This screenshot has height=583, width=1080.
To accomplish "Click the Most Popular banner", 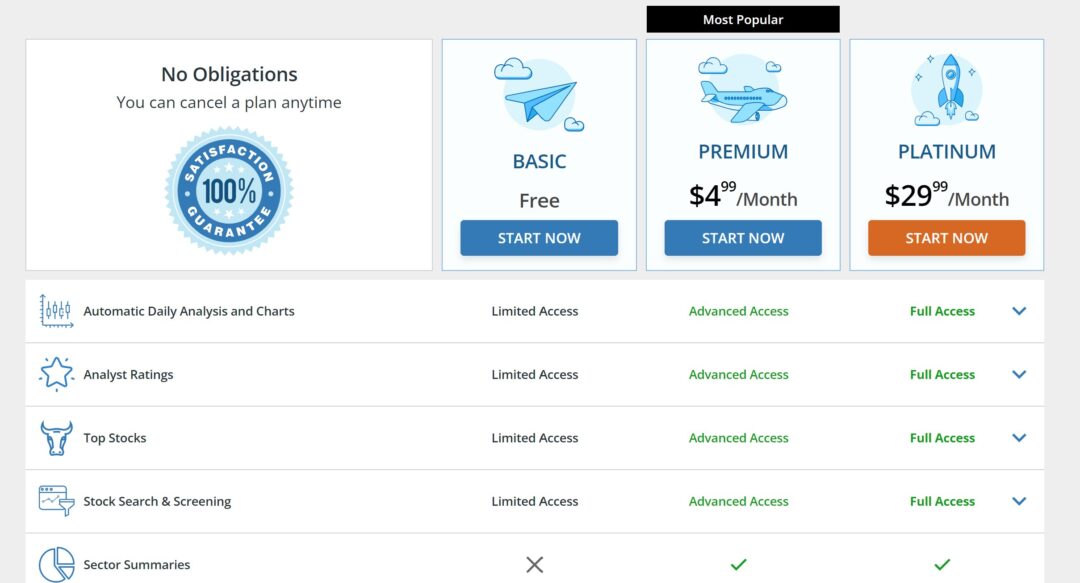I will 743,18.
